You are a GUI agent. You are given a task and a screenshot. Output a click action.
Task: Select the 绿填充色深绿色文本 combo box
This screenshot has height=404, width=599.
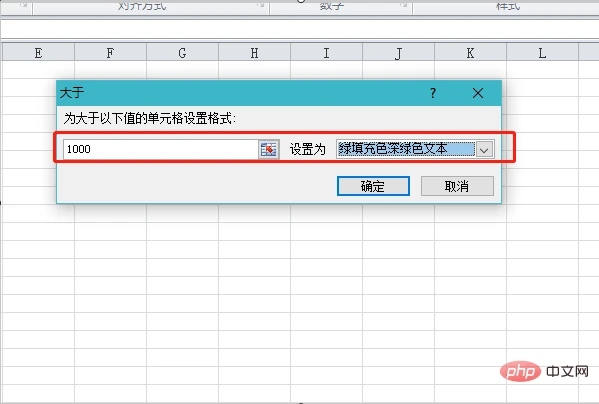pos(415,149)
